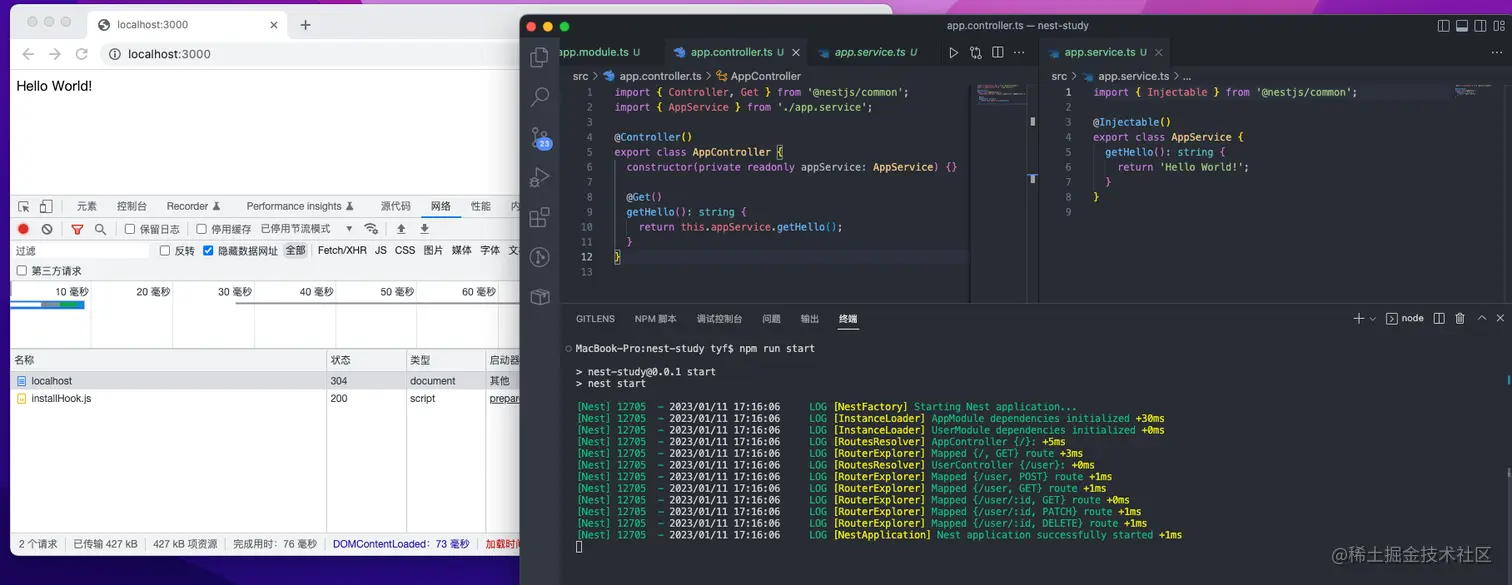Filter network requests by CSS
The height and width of the screenshot is (585, 1512).
[x=405, y=250]
